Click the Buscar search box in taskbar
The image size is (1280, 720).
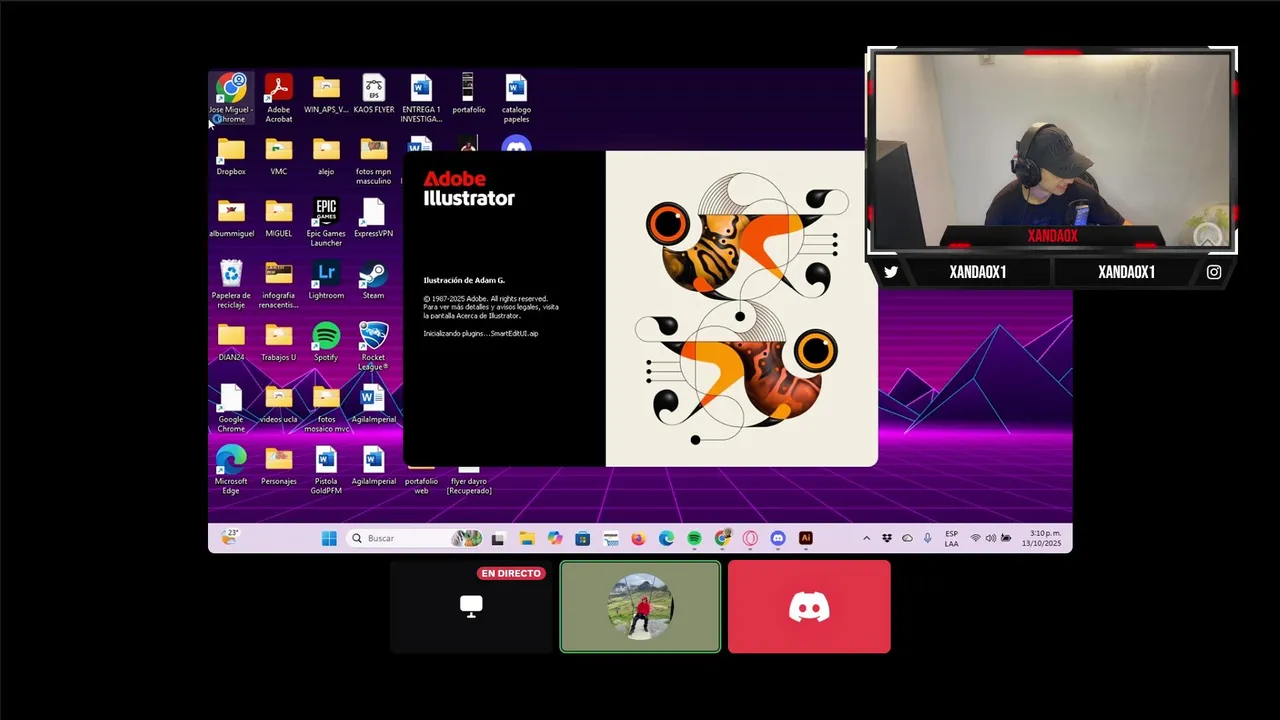(x=415, y=538)
